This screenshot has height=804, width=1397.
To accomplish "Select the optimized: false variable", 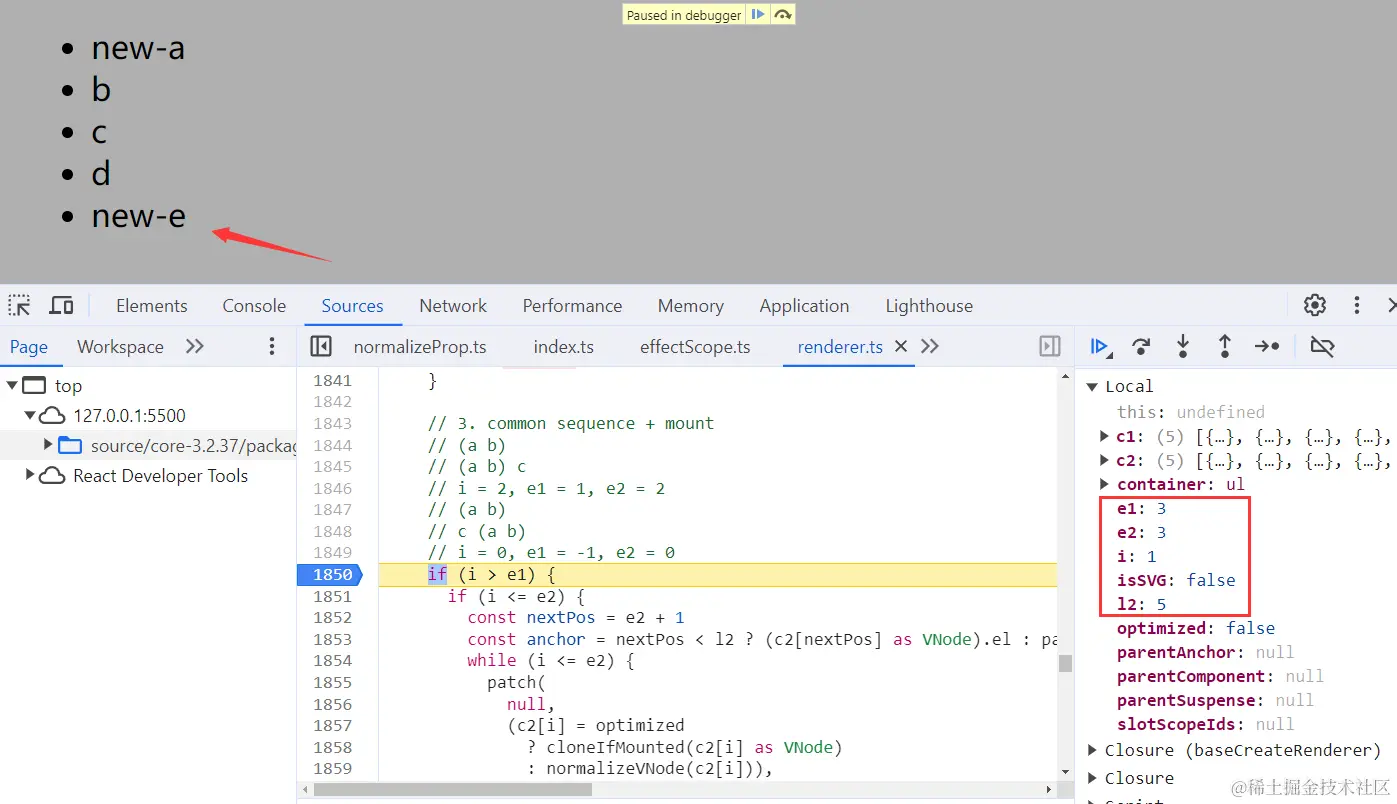I will click(1196, 628).
